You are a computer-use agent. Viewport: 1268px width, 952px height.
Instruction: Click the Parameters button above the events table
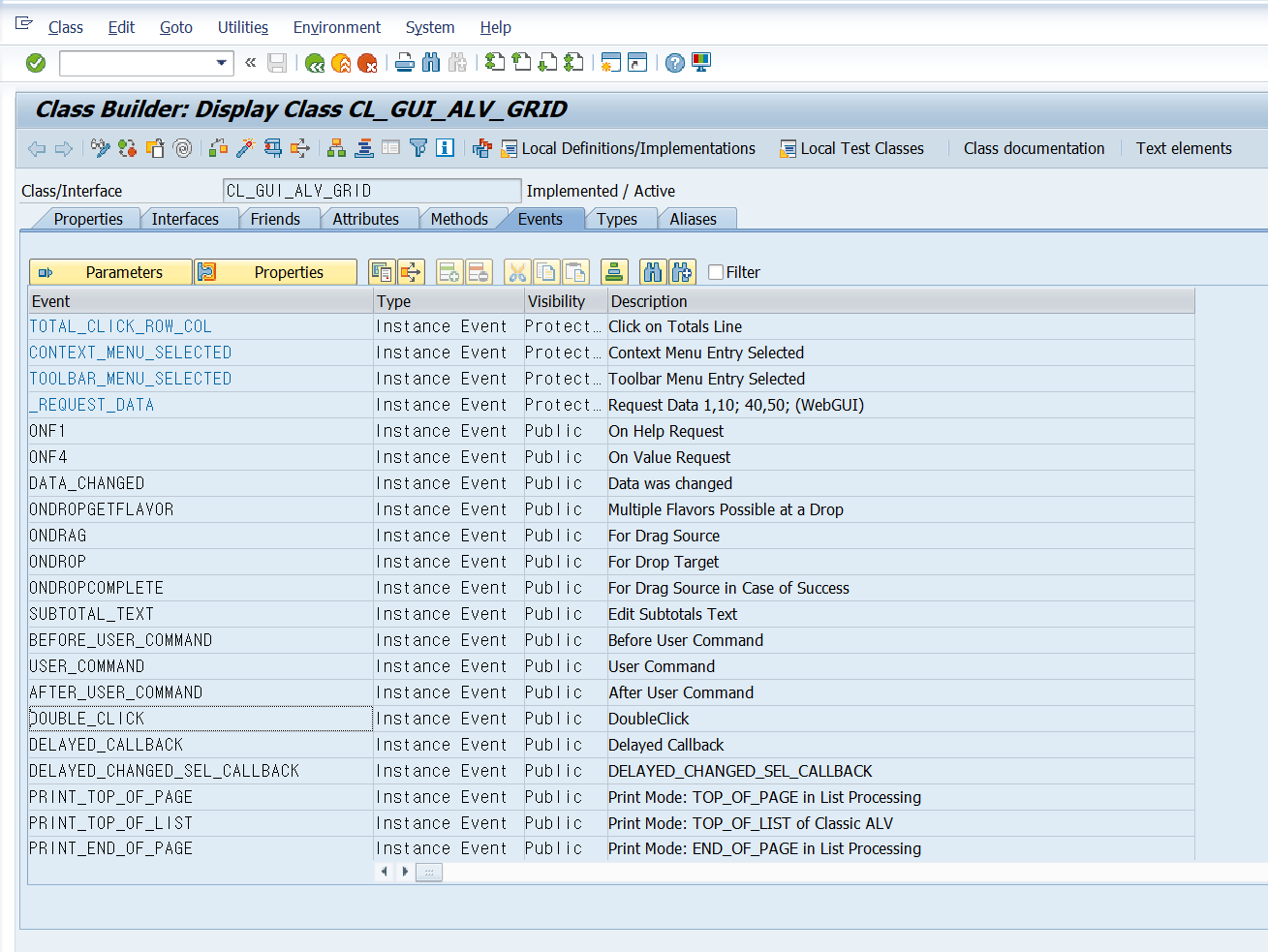click(110, 272)
